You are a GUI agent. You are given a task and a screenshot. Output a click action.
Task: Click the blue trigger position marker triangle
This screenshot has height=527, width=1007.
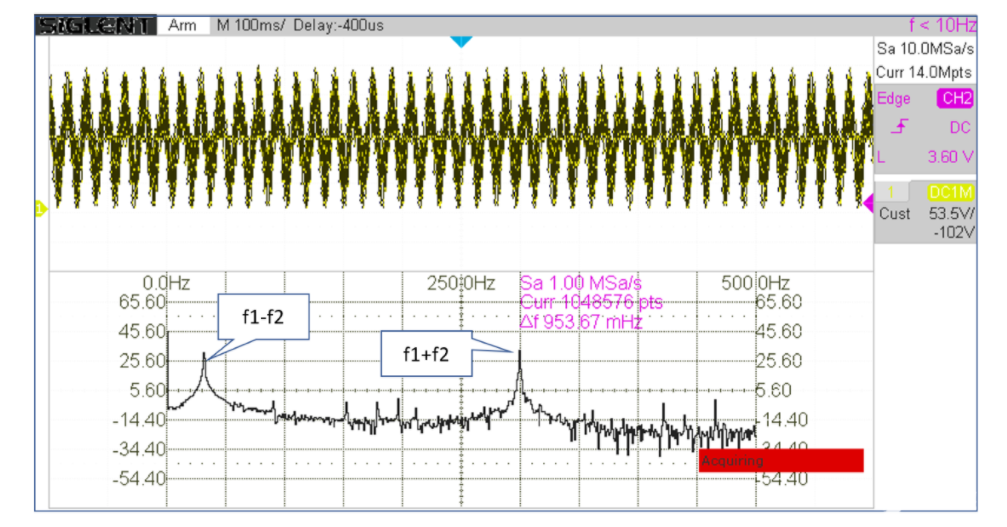pyautogui.click(x=461, y=42)
